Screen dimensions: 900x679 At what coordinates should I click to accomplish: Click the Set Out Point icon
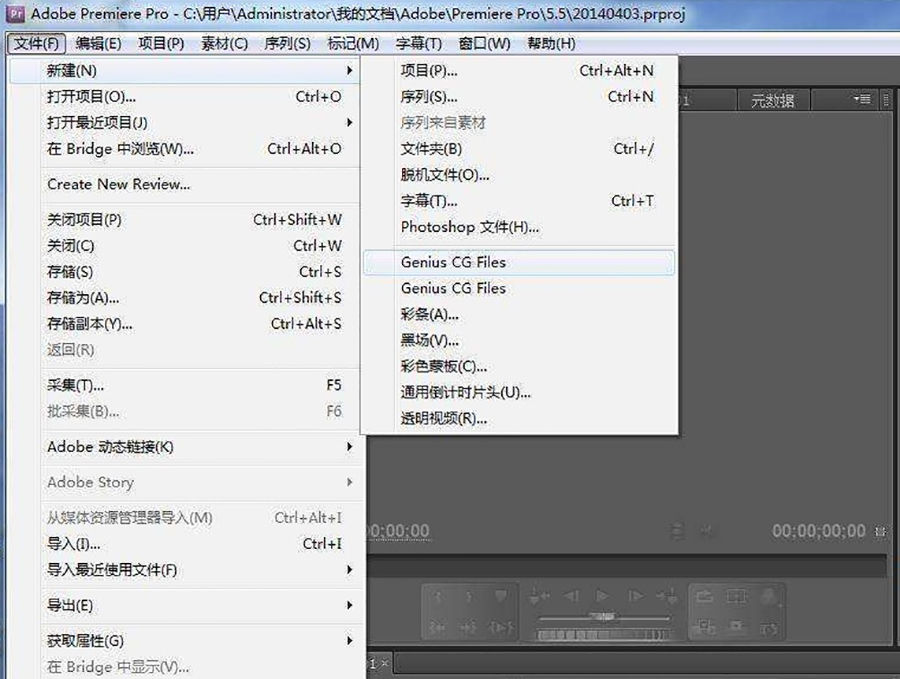click(x=469, y=597)
